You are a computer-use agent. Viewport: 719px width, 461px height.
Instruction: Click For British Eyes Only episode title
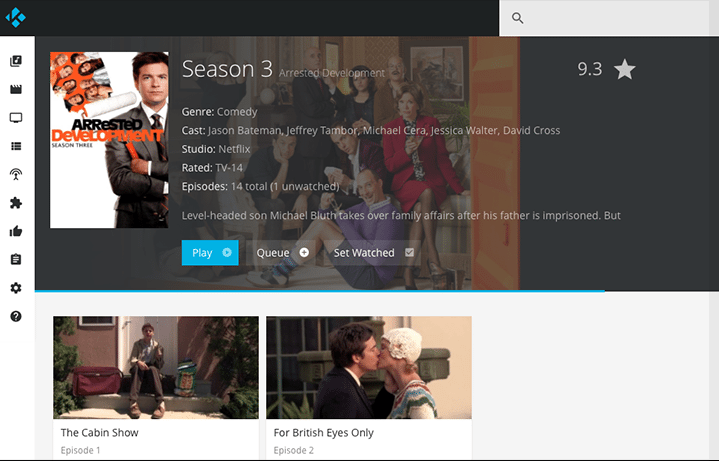(324, 433)
